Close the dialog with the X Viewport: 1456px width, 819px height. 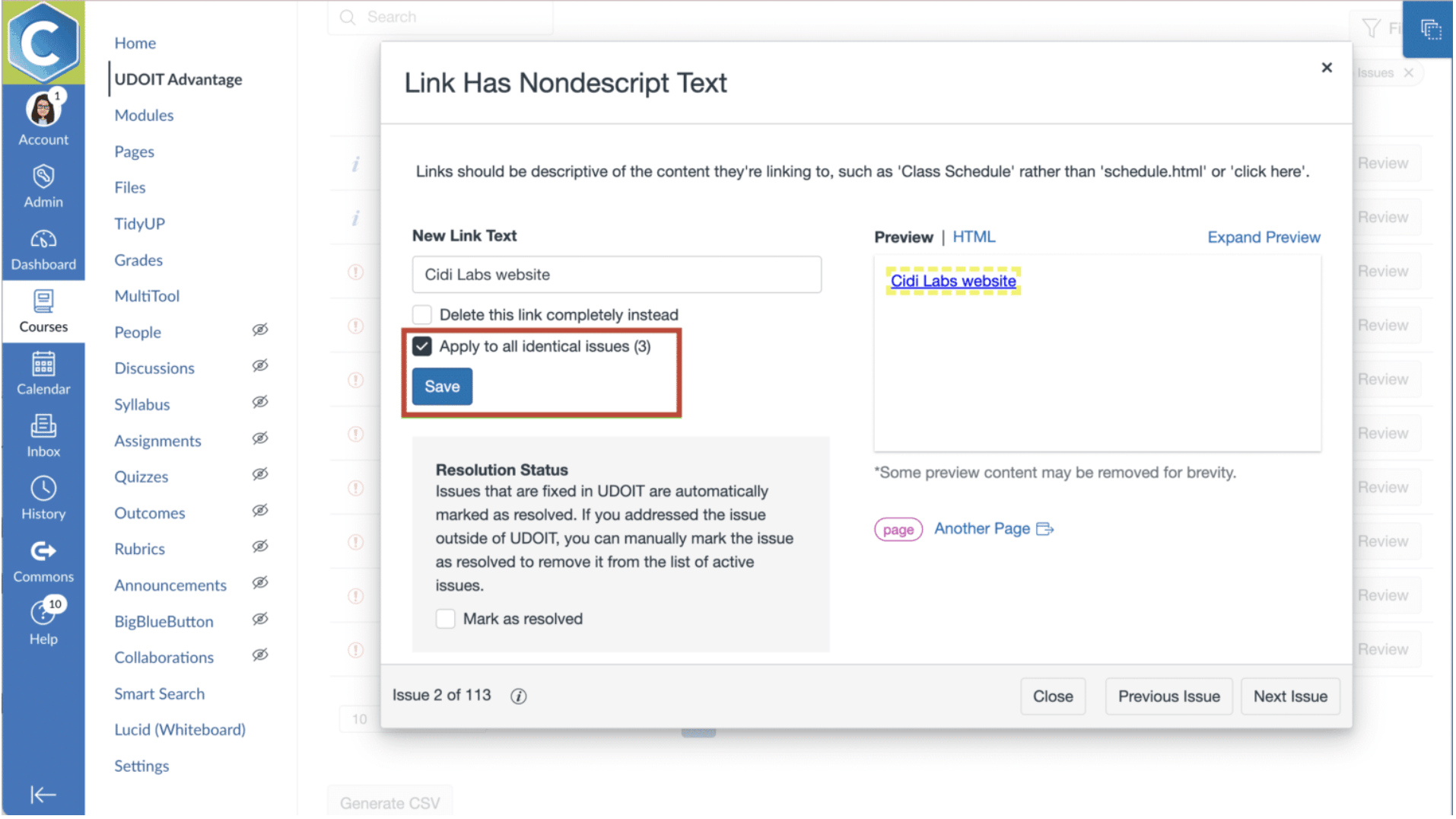tap(1327, 68)
